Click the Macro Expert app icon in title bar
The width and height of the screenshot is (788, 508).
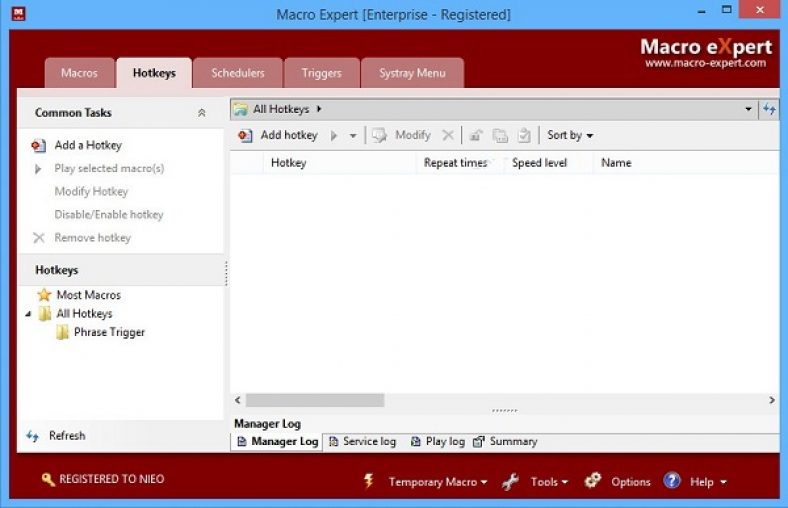19,14
